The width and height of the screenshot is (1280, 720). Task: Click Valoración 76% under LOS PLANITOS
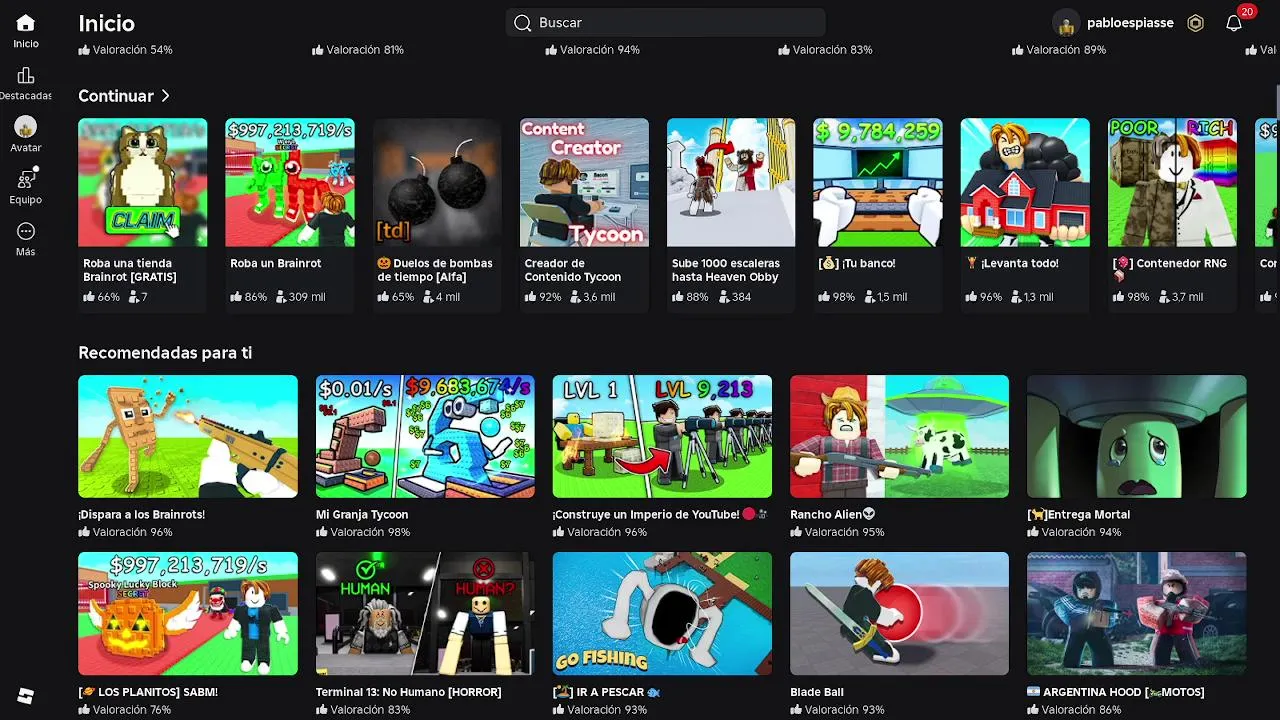(x=125, y=710)
